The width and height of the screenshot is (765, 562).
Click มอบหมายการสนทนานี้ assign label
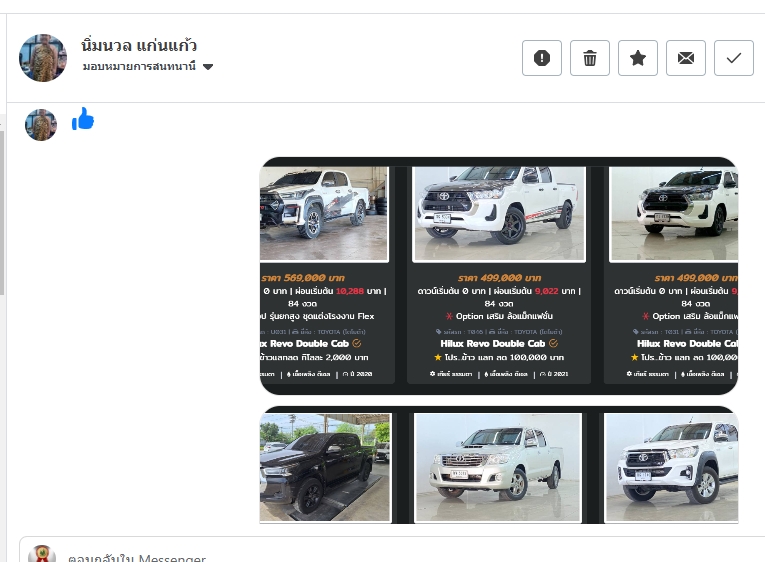pyautogui.click(x=140, y=66)
